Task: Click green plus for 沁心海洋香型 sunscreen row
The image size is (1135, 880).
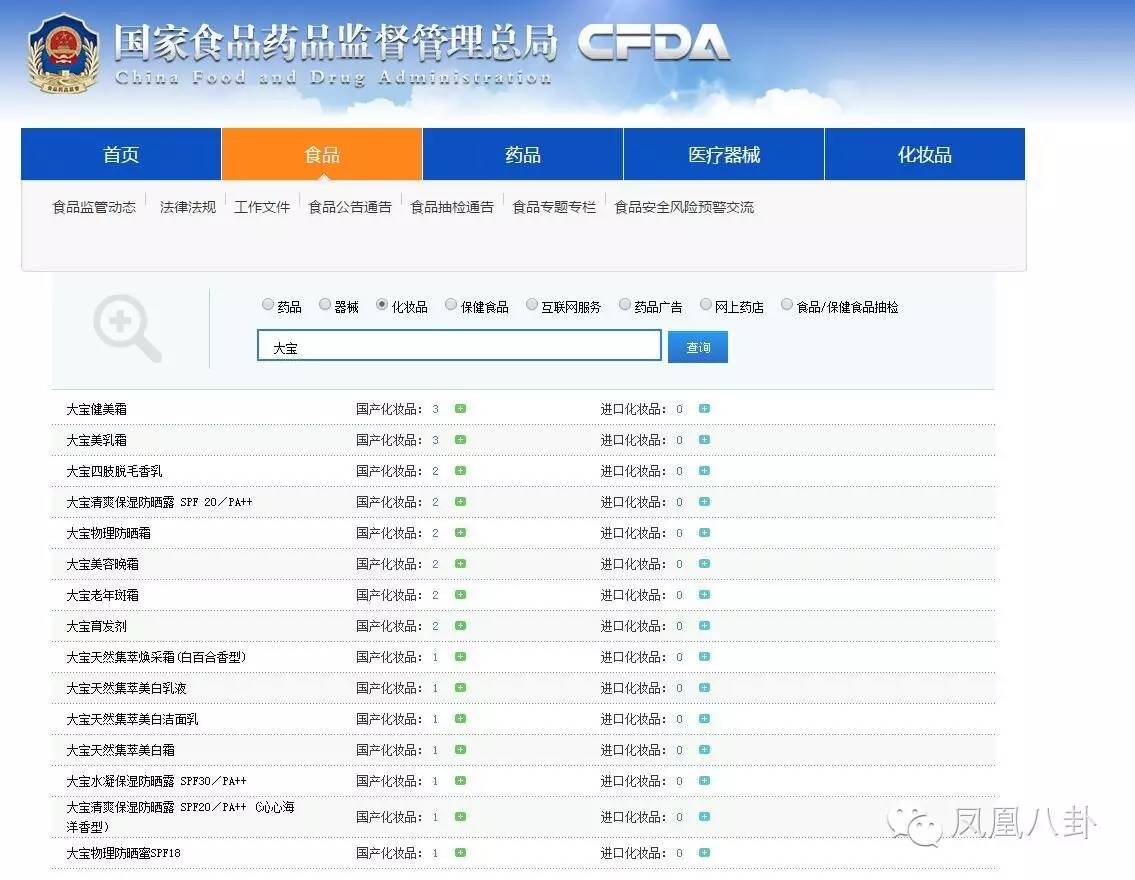Action: point(460,816)
